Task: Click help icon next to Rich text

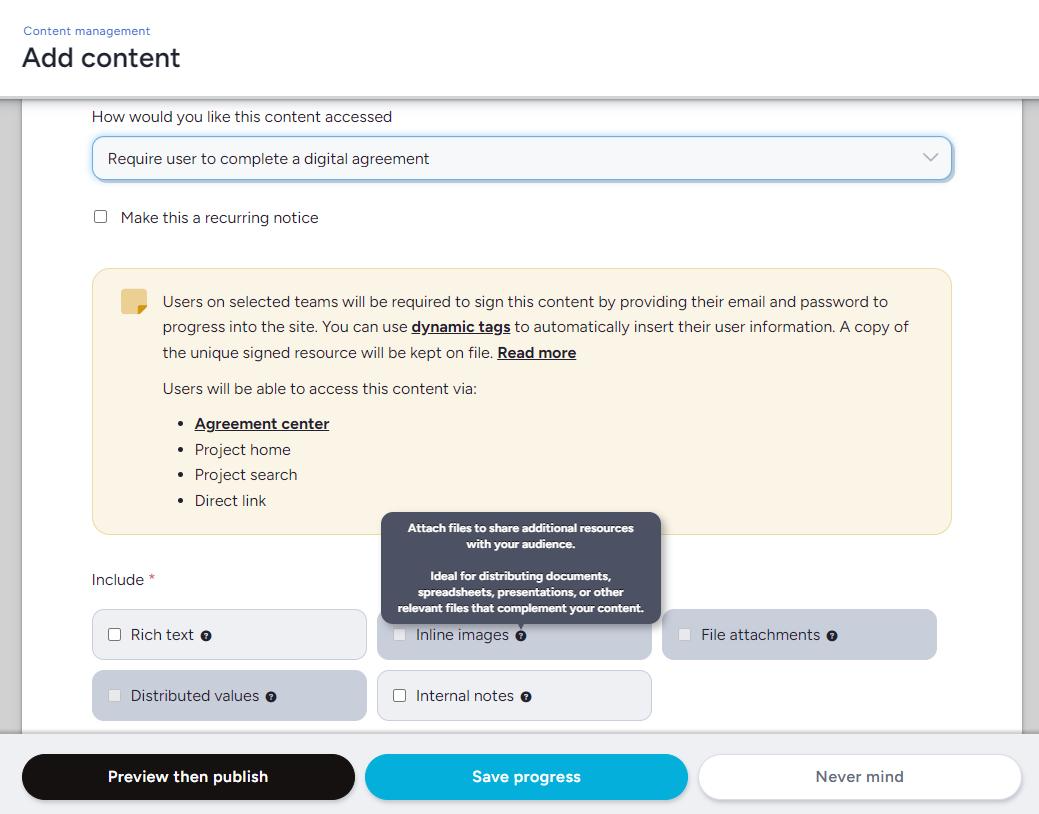Action: click(x=206, y=636)
